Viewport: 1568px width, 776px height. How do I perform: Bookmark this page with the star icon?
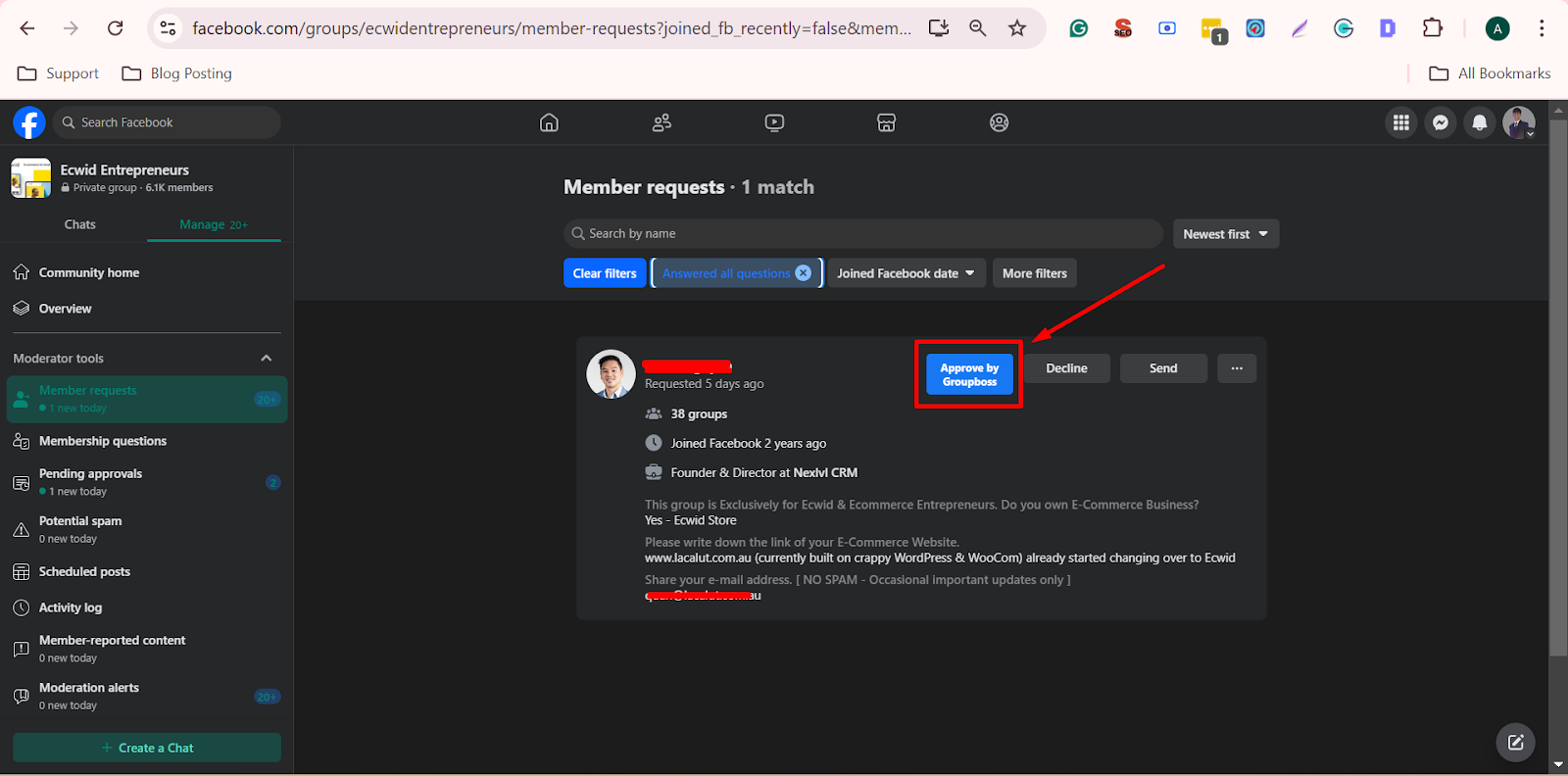click(1017, 28)
